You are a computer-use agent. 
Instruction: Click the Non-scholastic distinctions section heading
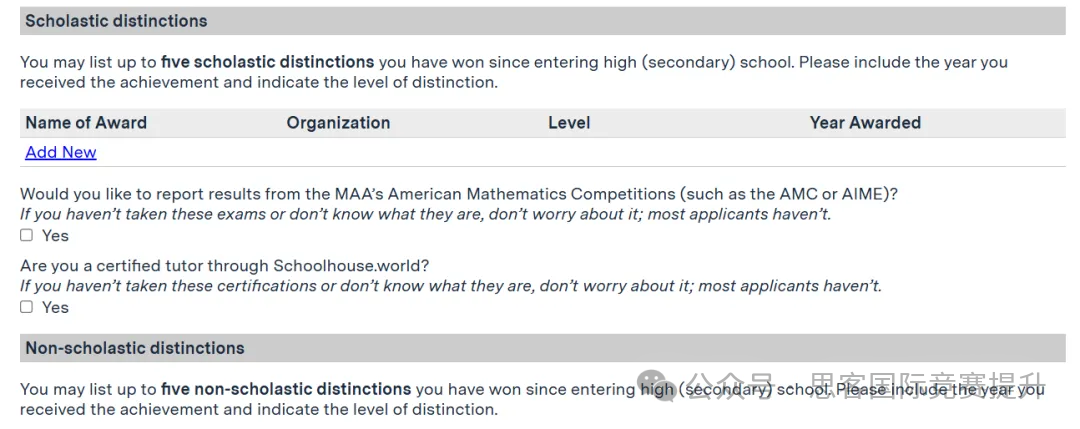tap(135, 348)
